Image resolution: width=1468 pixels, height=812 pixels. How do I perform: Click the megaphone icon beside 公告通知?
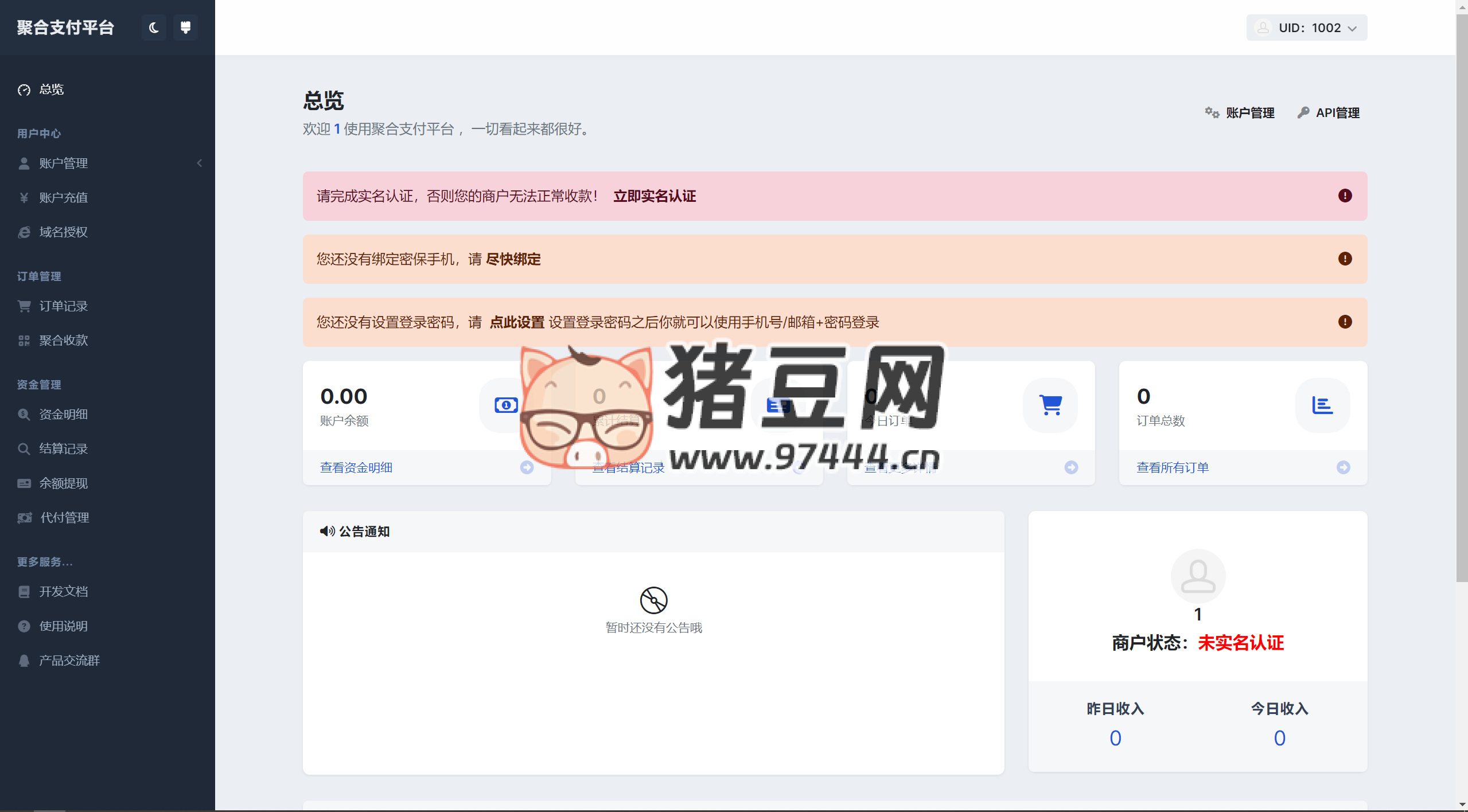click(x=327, y=532)
